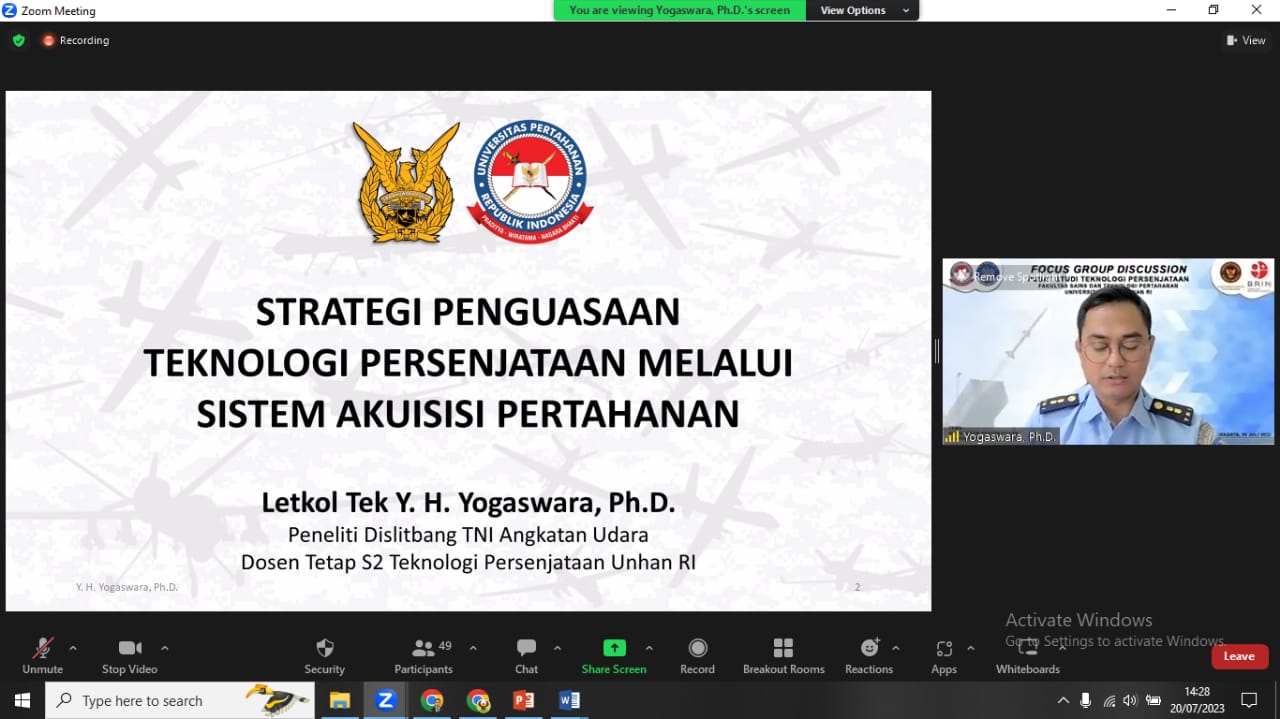Click the shared slide presentation area

[468, 351]
